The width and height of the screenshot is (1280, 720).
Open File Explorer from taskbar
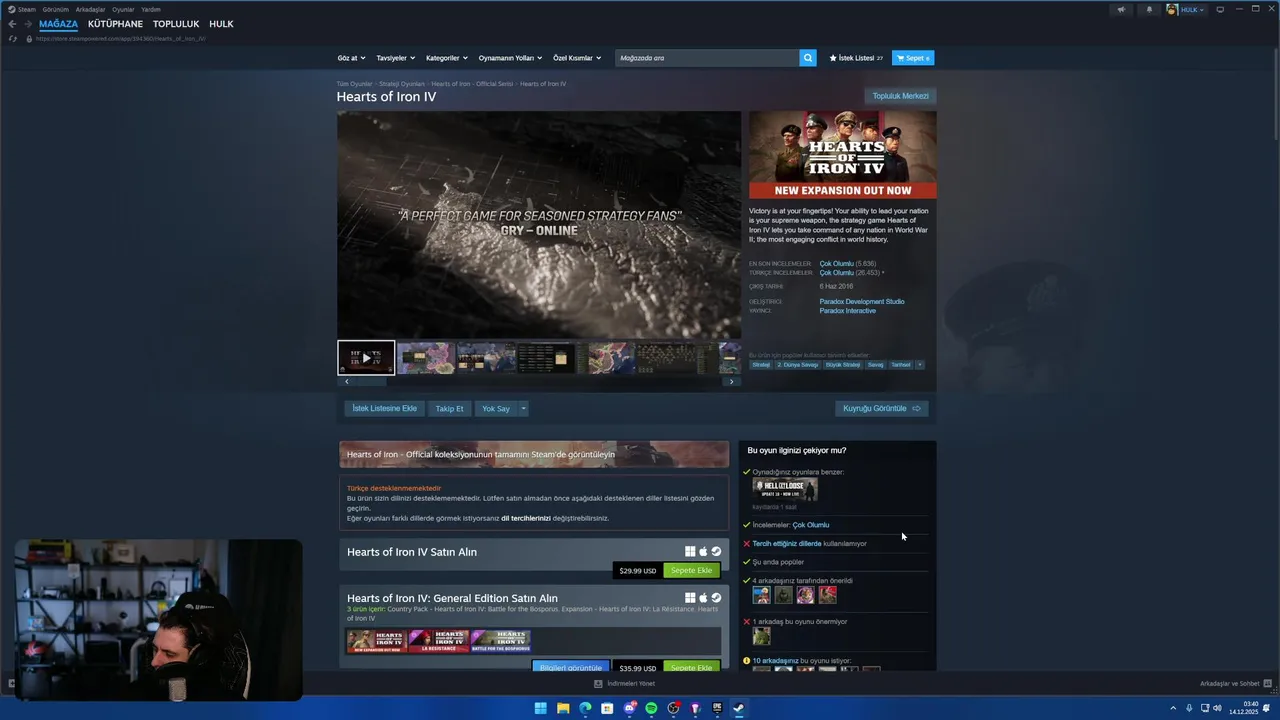click(563, 708)
